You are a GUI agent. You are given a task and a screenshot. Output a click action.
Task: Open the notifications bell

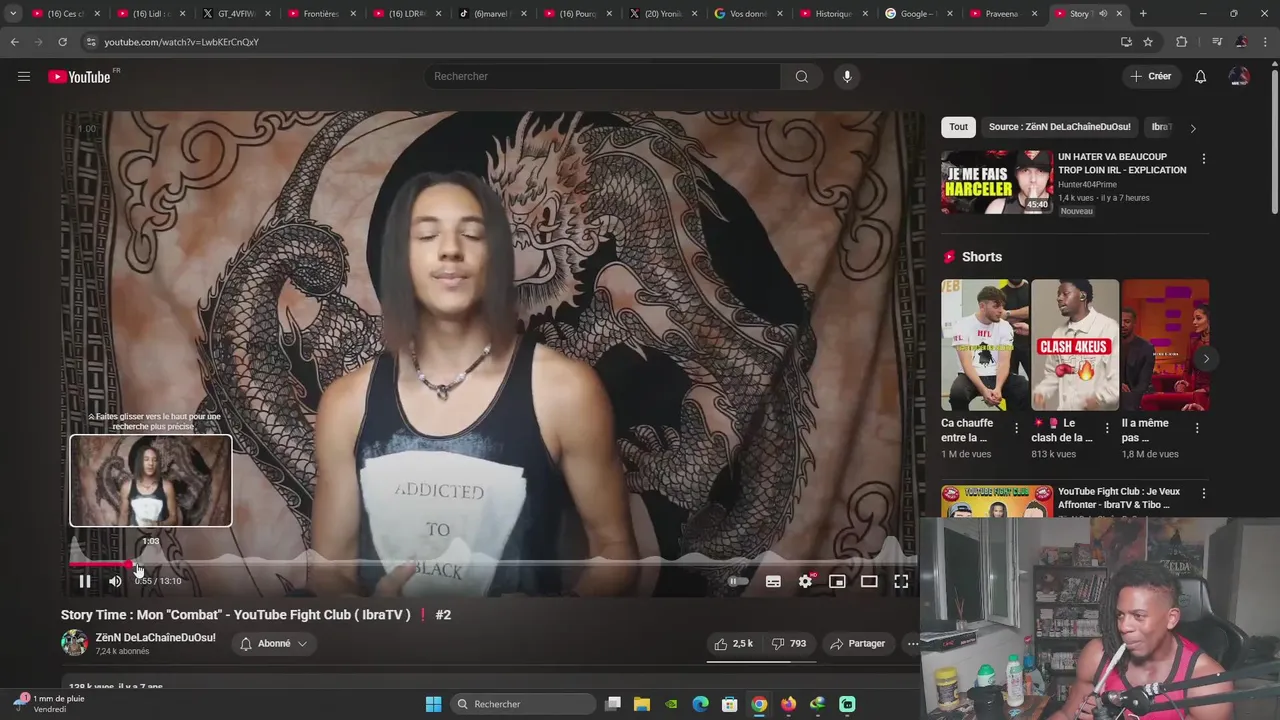1200,76
